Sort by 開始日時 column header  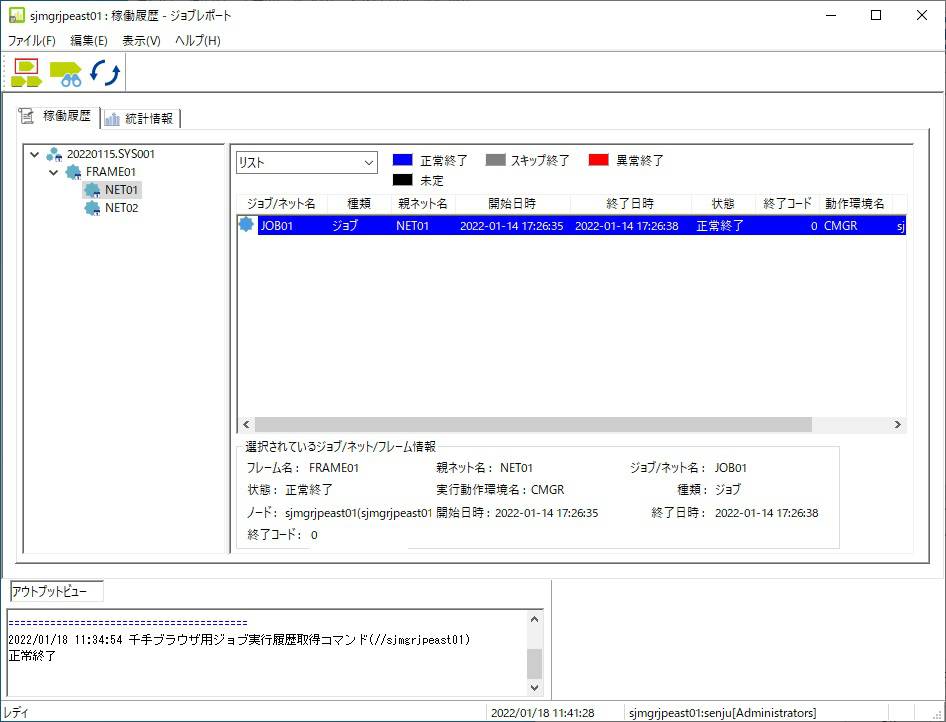pyautogui.click(x=513, y=204)
